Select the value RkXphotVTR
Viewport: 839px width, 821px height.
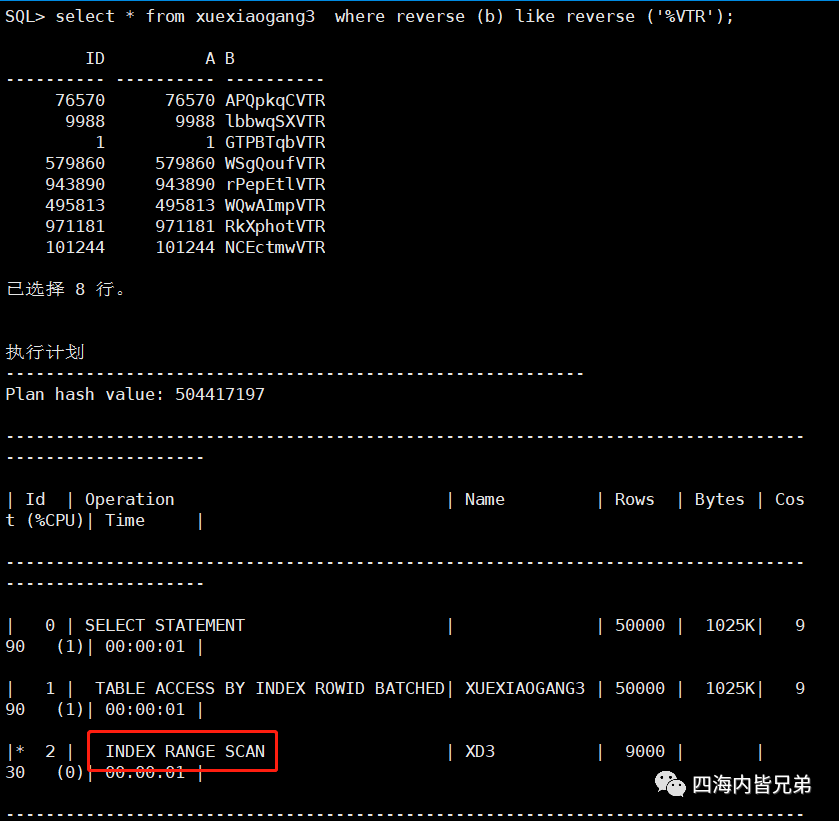[275, 226]
